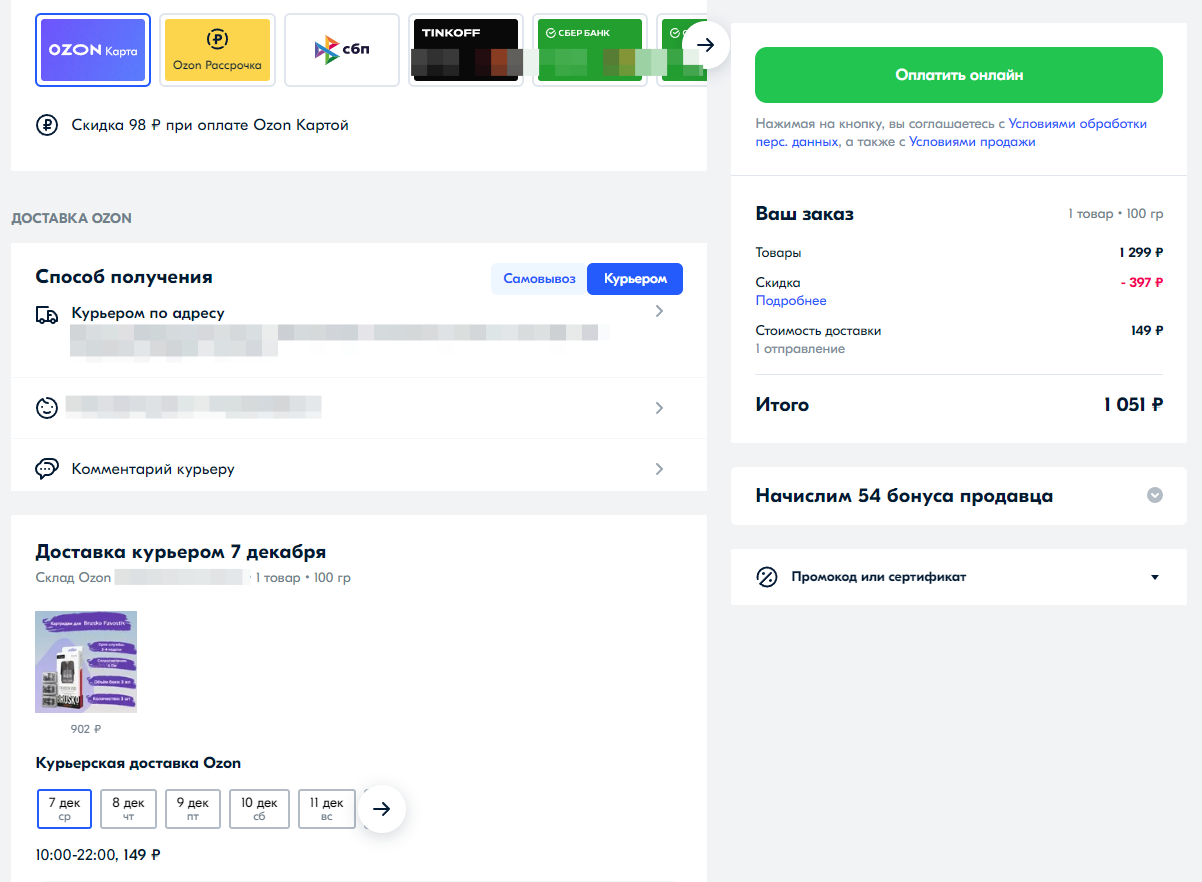Viewport: 1202px width, 882px height.
Task: Click the Курьерская доставка Ozon label
Action: 138,763
